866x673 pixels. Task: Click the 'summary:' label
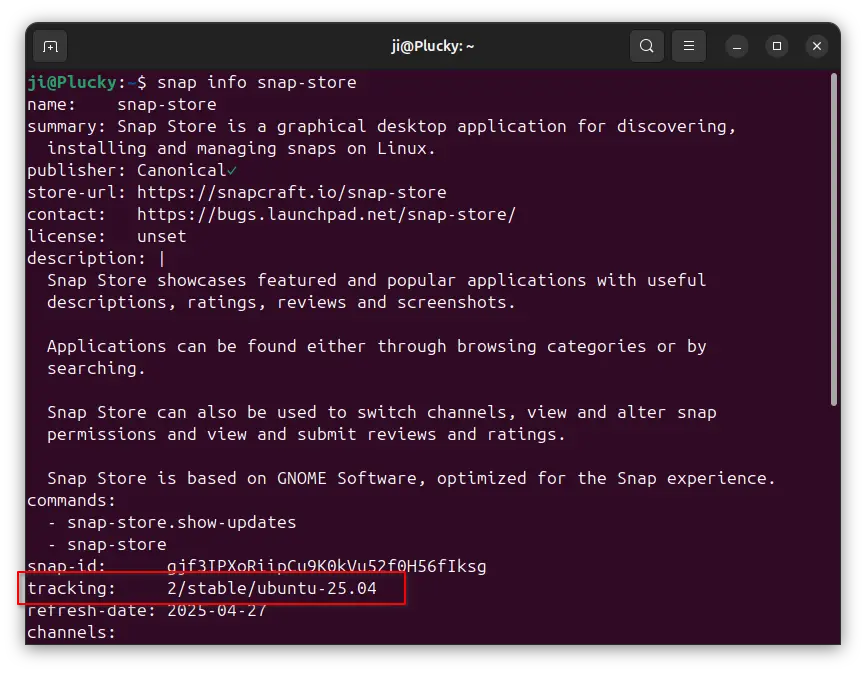pos(66,126)
